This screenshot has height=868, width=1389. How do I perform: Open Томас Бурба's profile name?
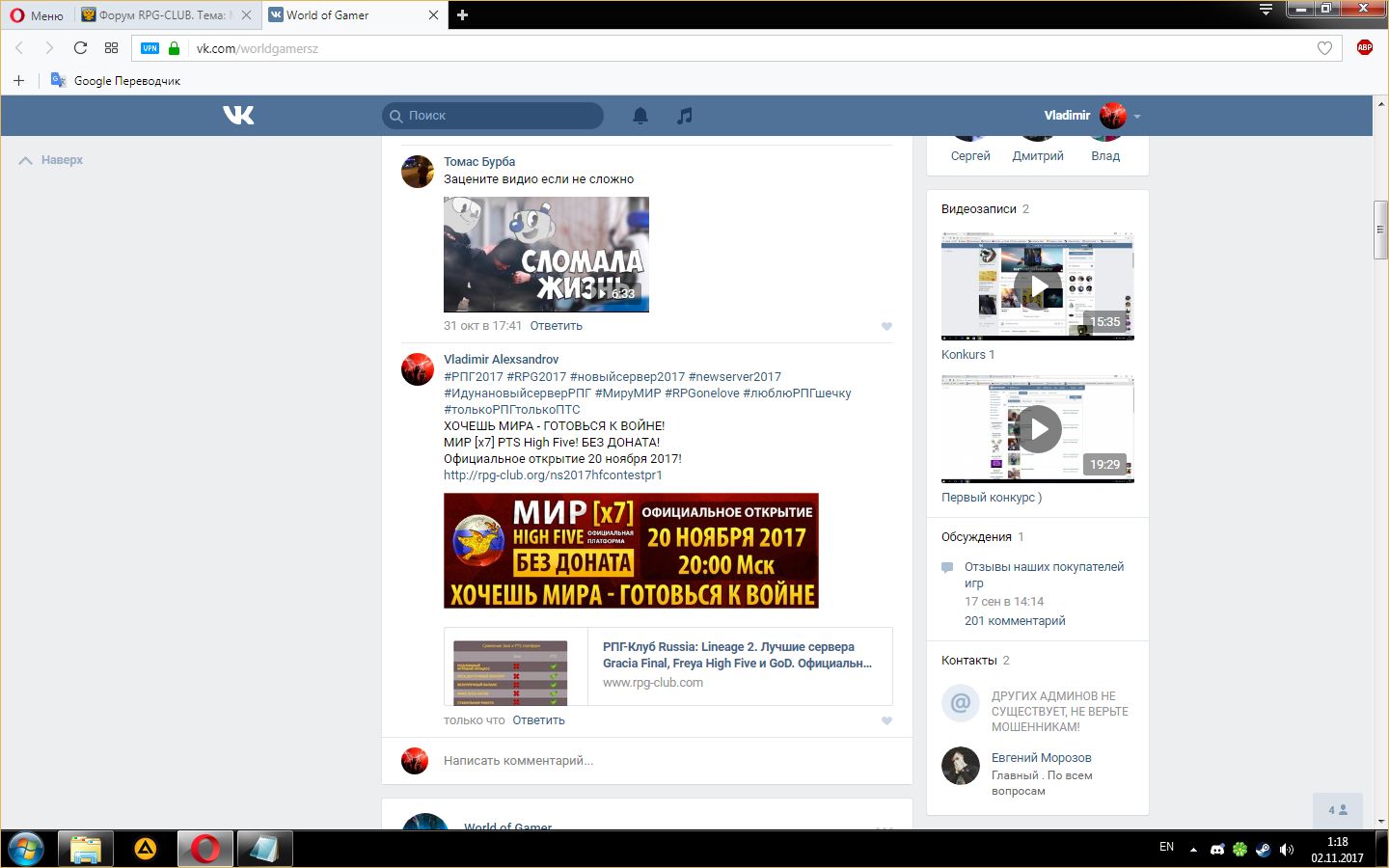pyautogui.click(x=479, y=162)
